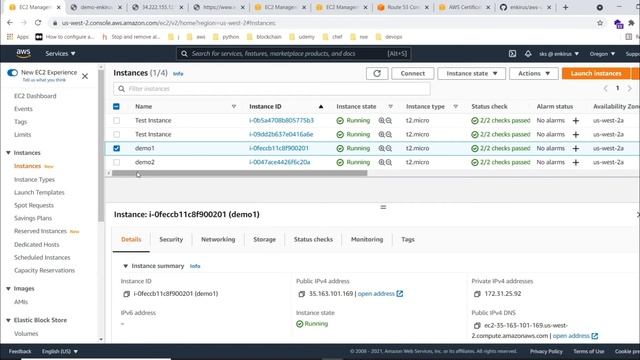
Task: Collapse the Elastic Block Store section
Action: coord(8,320)
